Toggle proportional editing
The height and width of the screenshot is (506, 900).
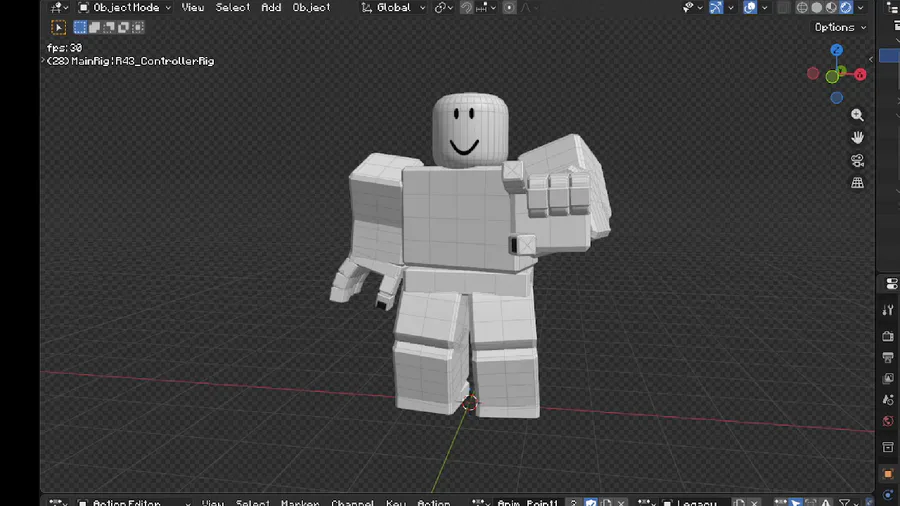(509, 7)
